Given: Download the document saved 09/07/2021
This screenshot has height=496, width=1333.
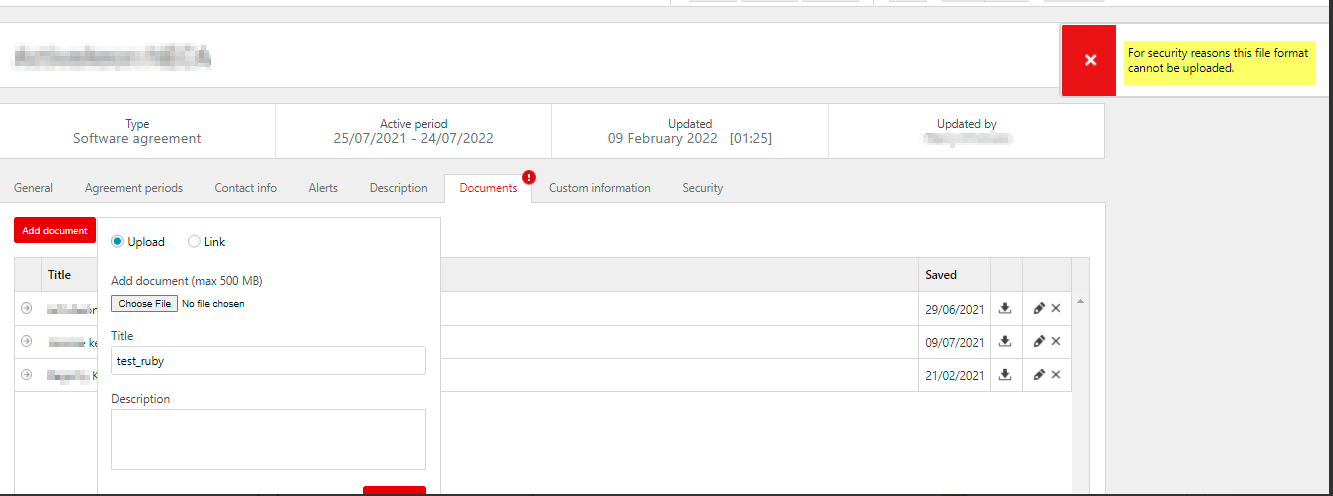Looking at the screenshot, I should click(1005, 342).
